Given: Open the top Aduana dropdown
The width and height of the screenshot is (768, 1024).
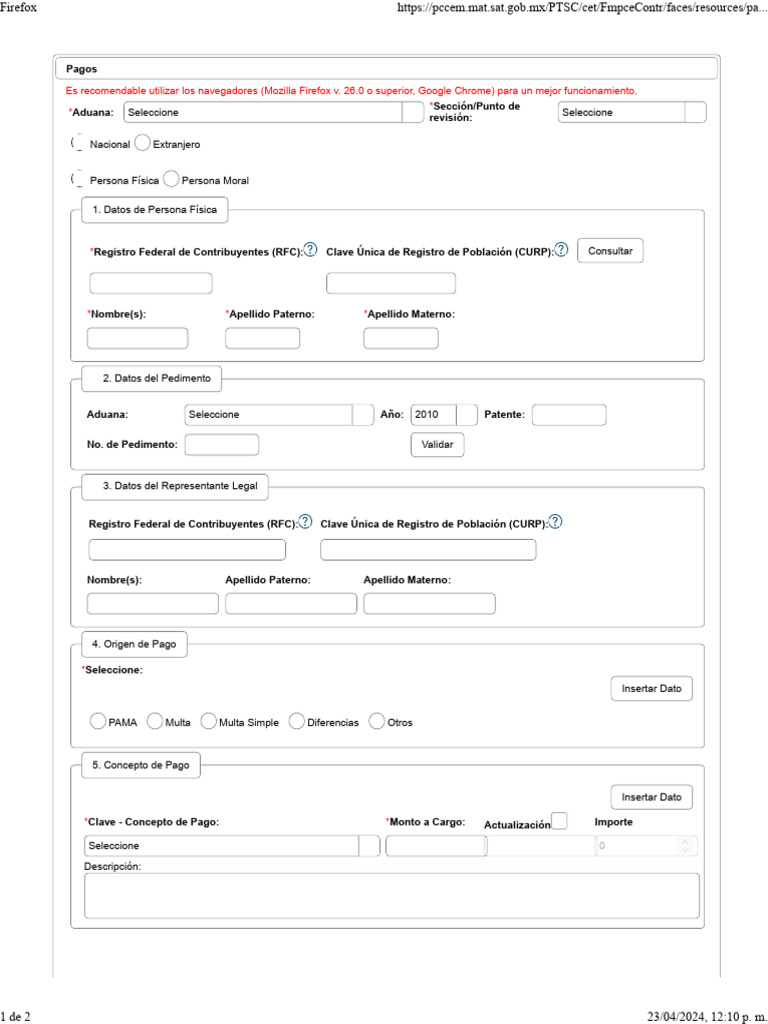Looking at the screenshot, I should (x=412, y=112).
